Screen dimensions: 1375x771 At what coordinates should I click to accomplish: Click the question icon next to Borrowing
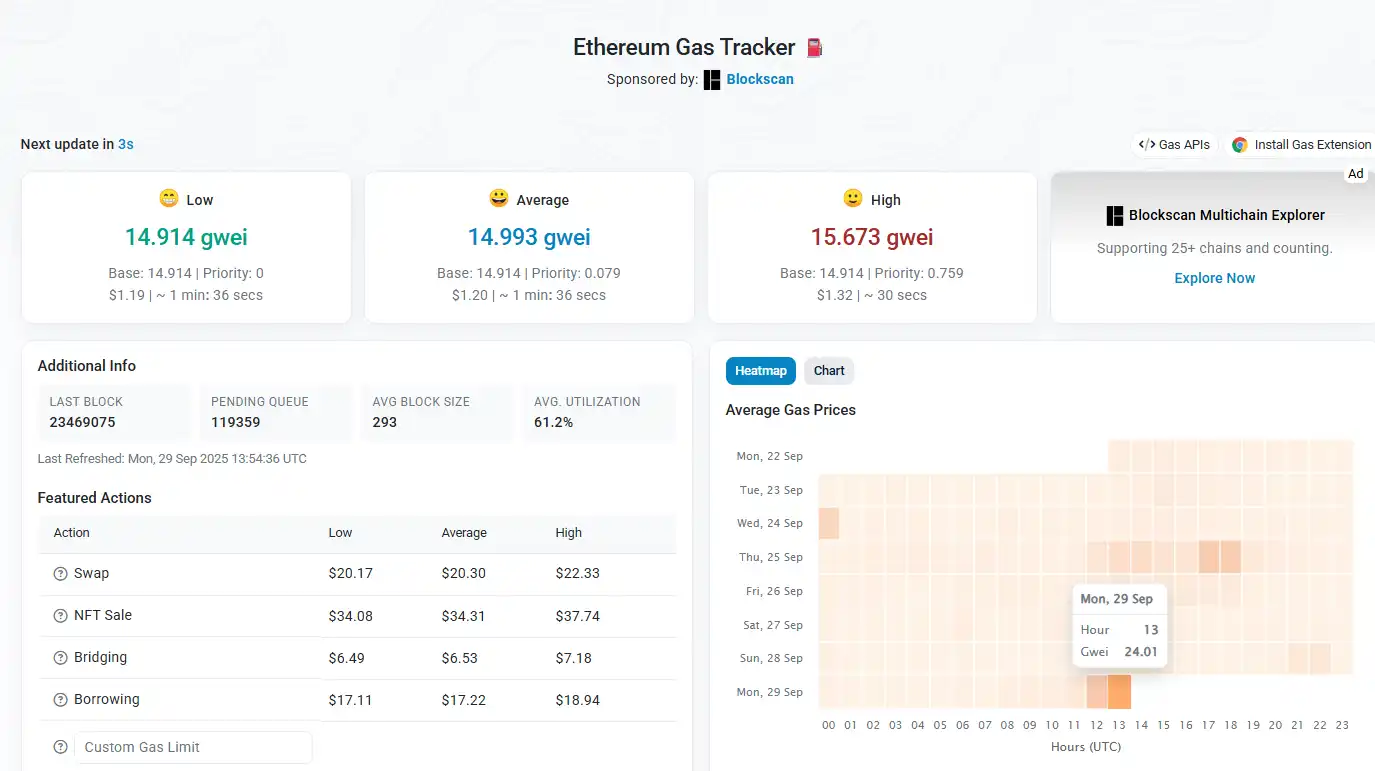pos(60,700)
